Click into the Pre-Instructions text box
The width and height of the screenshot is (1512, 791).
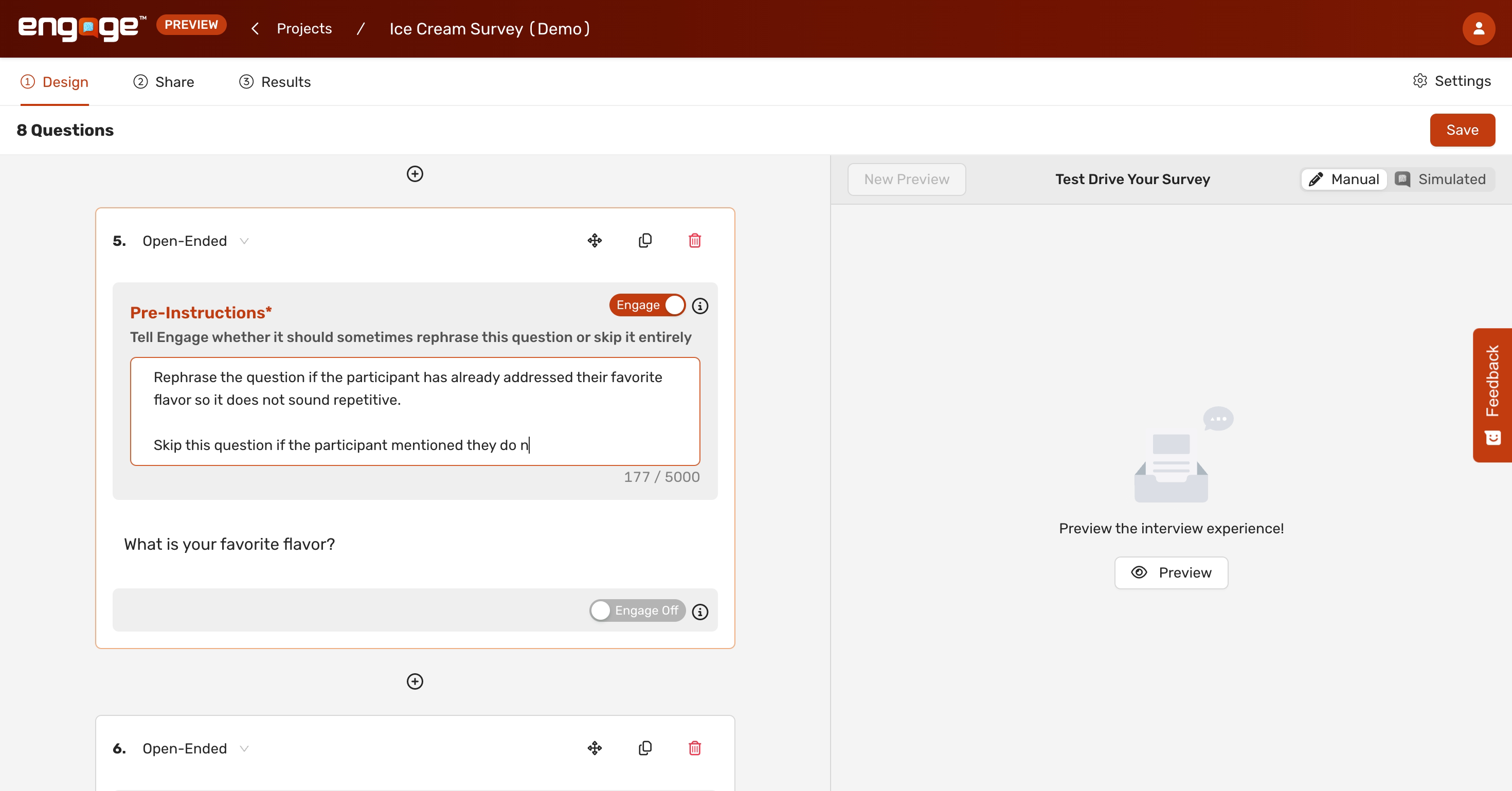(415, 411)
